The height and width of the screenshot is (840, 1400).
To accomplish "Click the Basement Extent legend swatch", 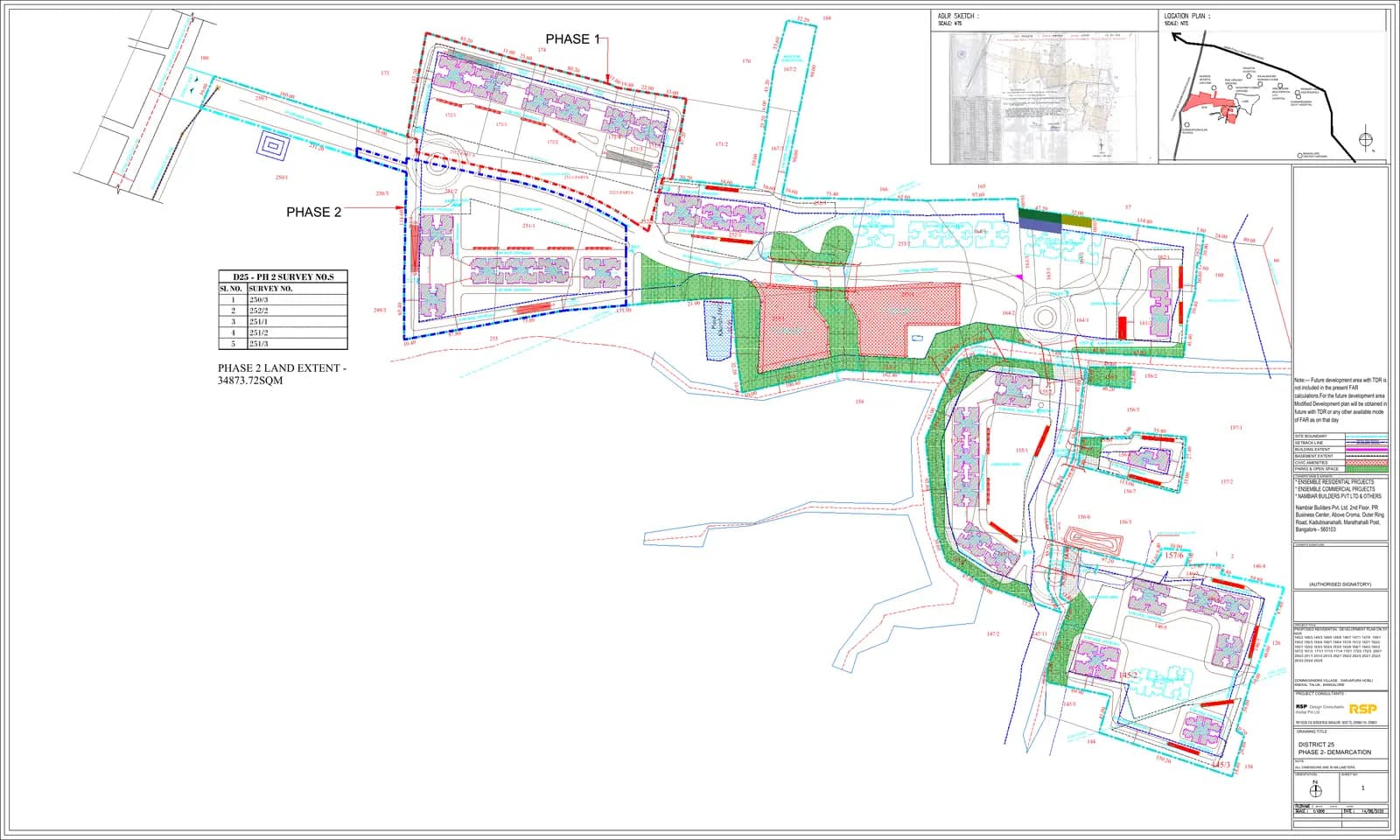I will point(1365,456).
